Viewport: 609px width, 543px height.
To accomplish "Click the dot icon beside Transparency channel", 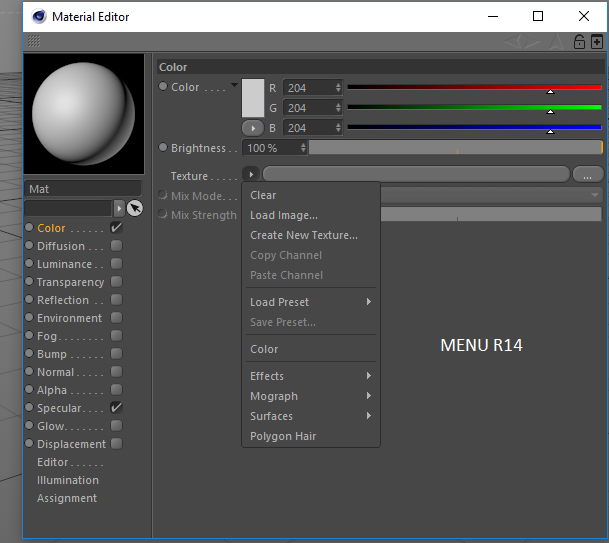I will tap(29, 281).
